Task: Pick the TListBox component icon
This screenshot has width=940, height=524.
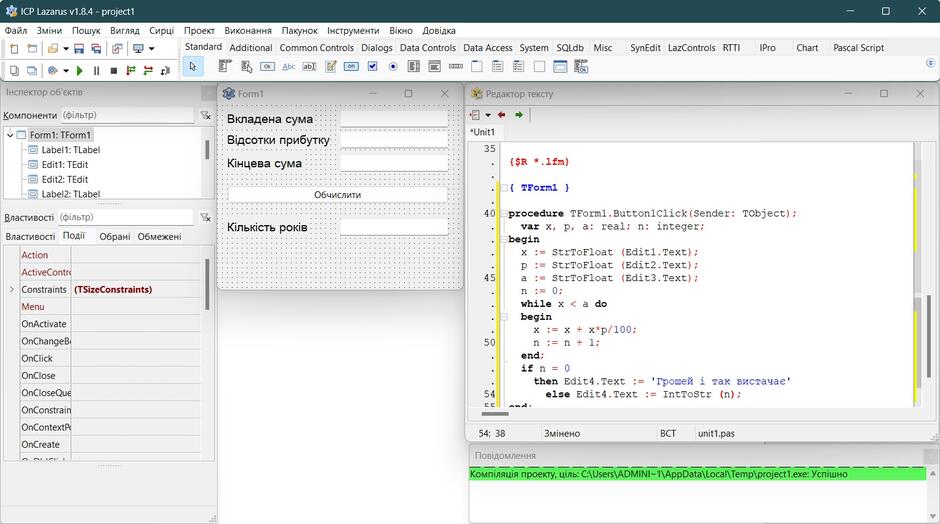Action: pos(414,67)
